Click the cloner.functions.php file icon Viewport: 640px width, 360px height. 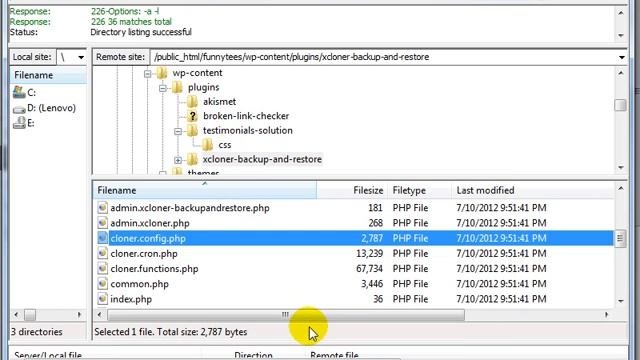(102, 269)
